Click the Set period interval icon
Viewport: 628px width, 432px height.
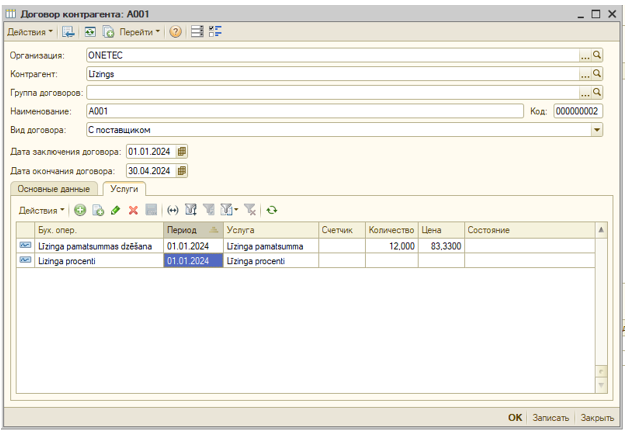coord(172,210)
